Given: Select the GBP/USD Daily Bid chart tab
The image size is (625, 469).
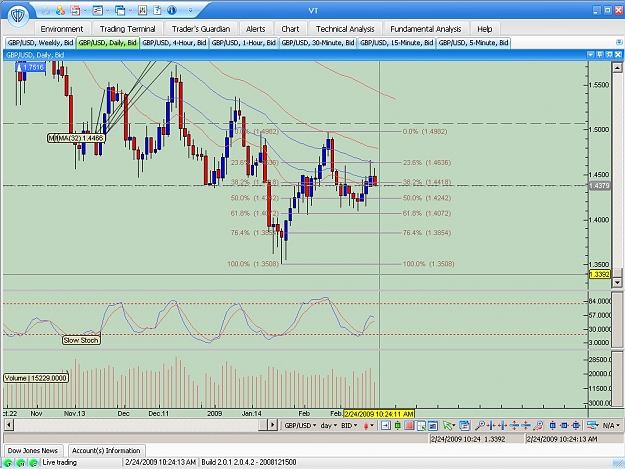Looking at the screenshot, I should [x=108, y=43].
